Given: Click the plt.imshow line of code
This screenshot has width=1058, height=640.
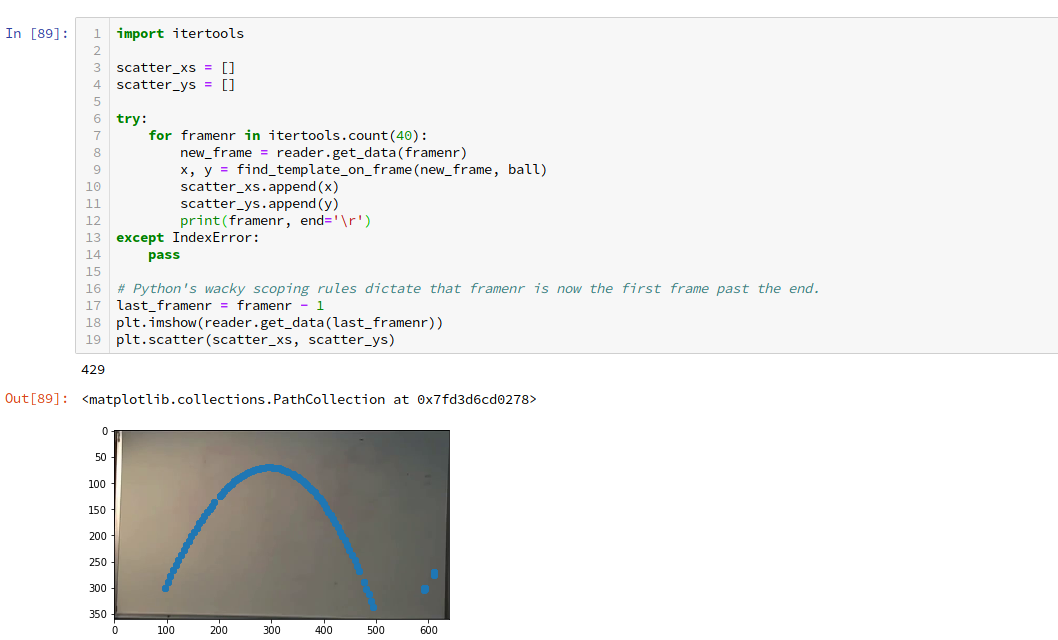Looking at the screenshot, I should [279, 322].
